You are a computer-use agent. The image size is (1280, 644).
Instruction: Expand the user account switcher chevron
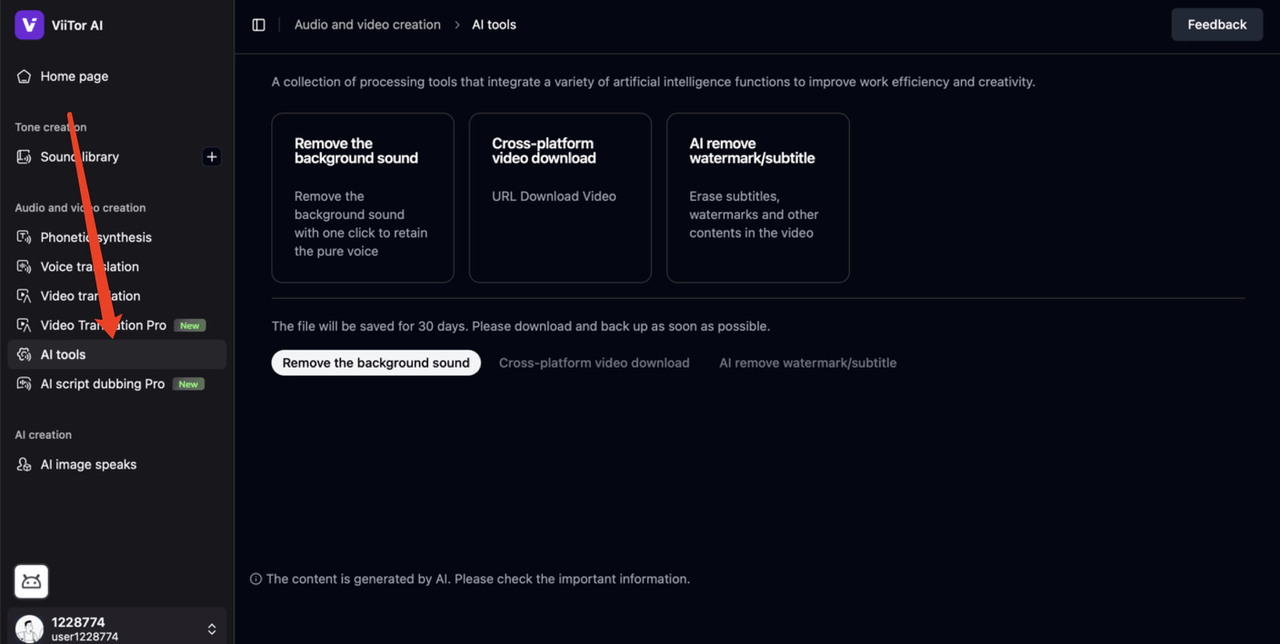coord(211,629)
